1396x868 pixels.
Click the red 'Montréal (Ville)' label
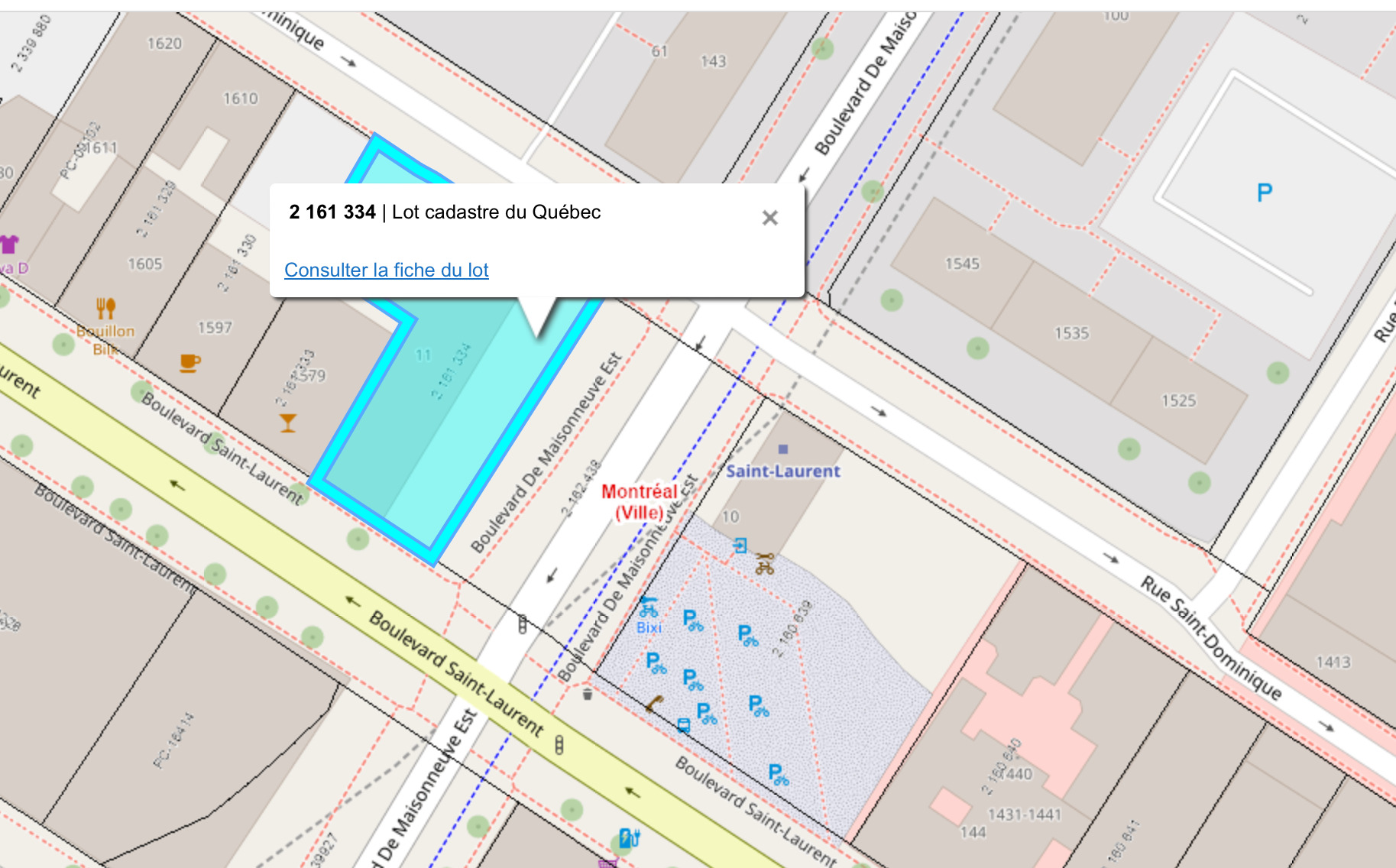(x=640, y=501)
